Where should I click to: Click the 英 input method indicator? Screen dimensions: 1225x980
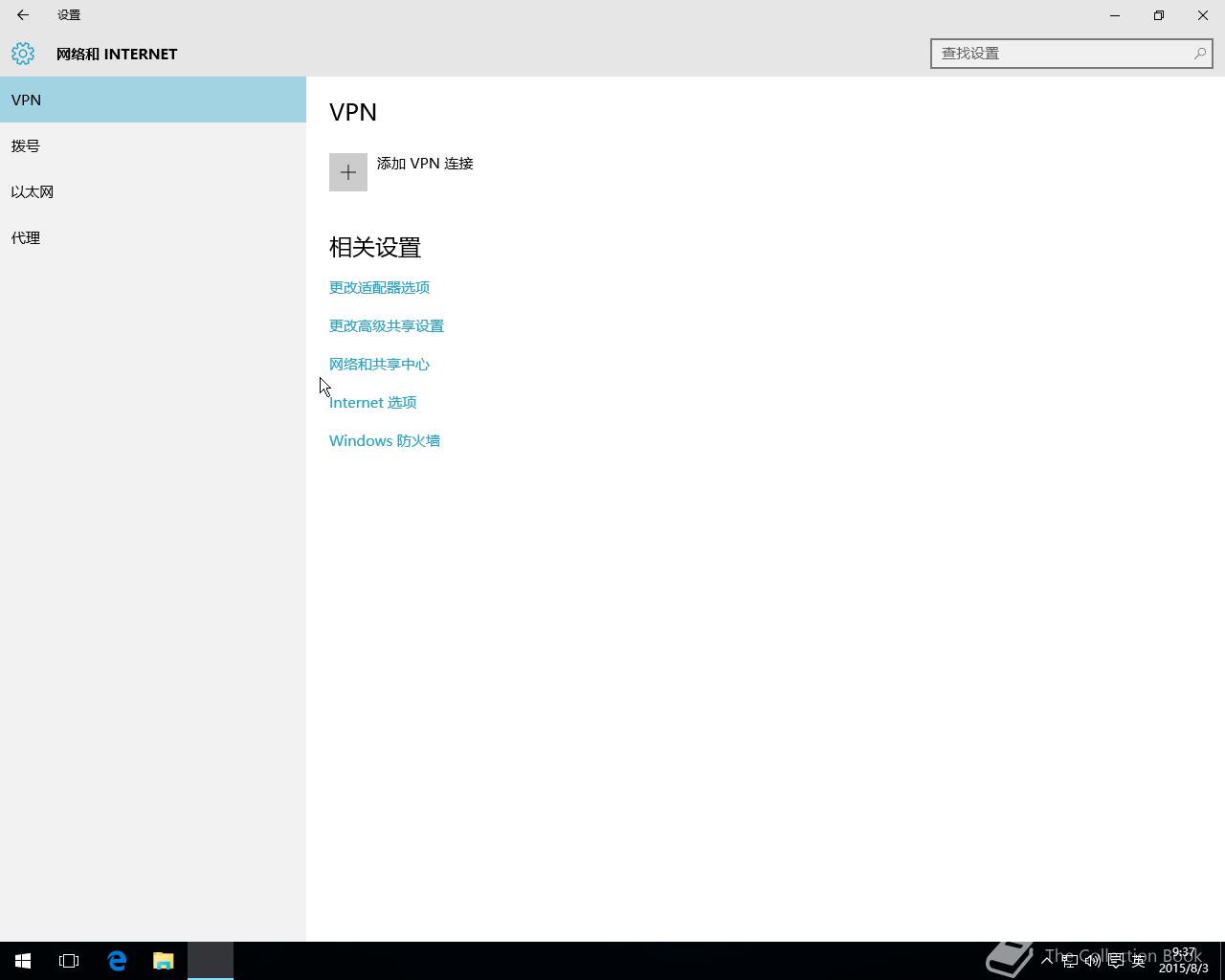tap(1139, 961)
